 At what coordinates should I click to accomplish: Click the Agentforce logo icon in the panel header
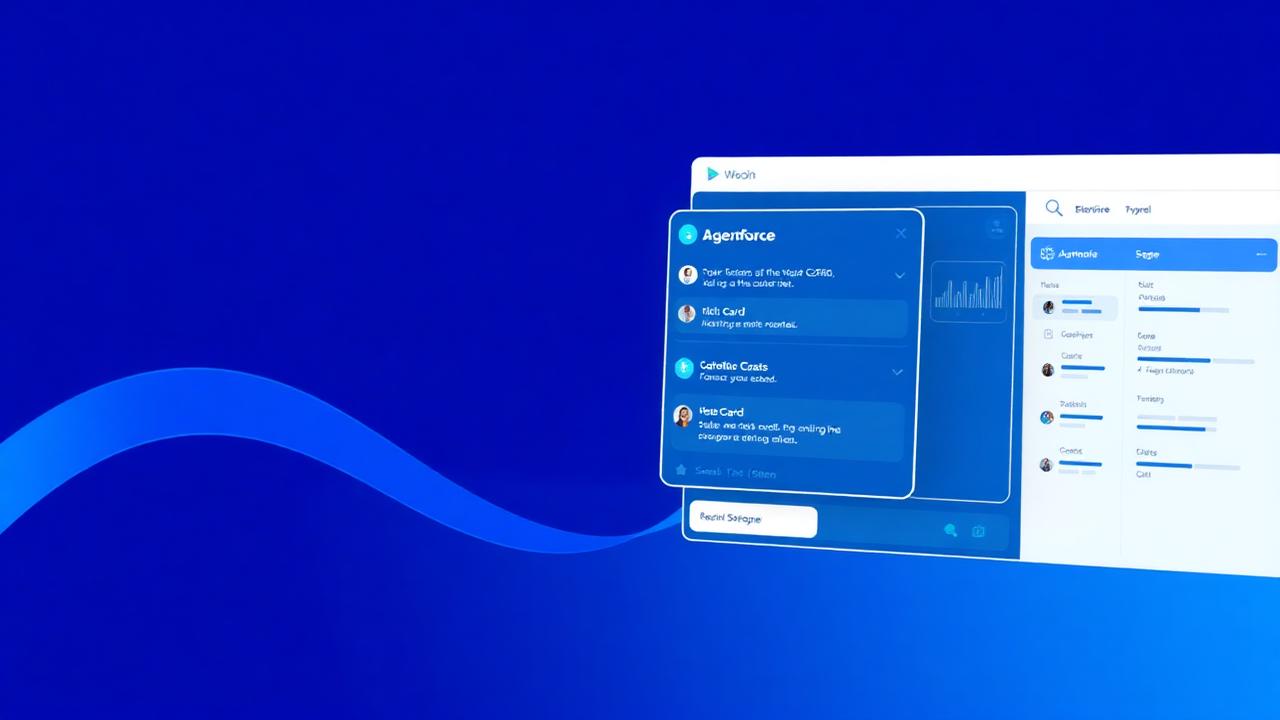click(x=688, y=235)
